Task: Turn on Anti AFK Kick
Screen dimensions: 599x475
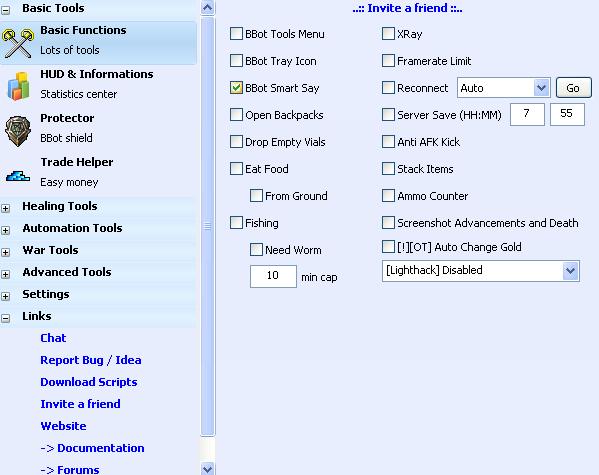Action: pyautogui.click(x=388, y=141)
